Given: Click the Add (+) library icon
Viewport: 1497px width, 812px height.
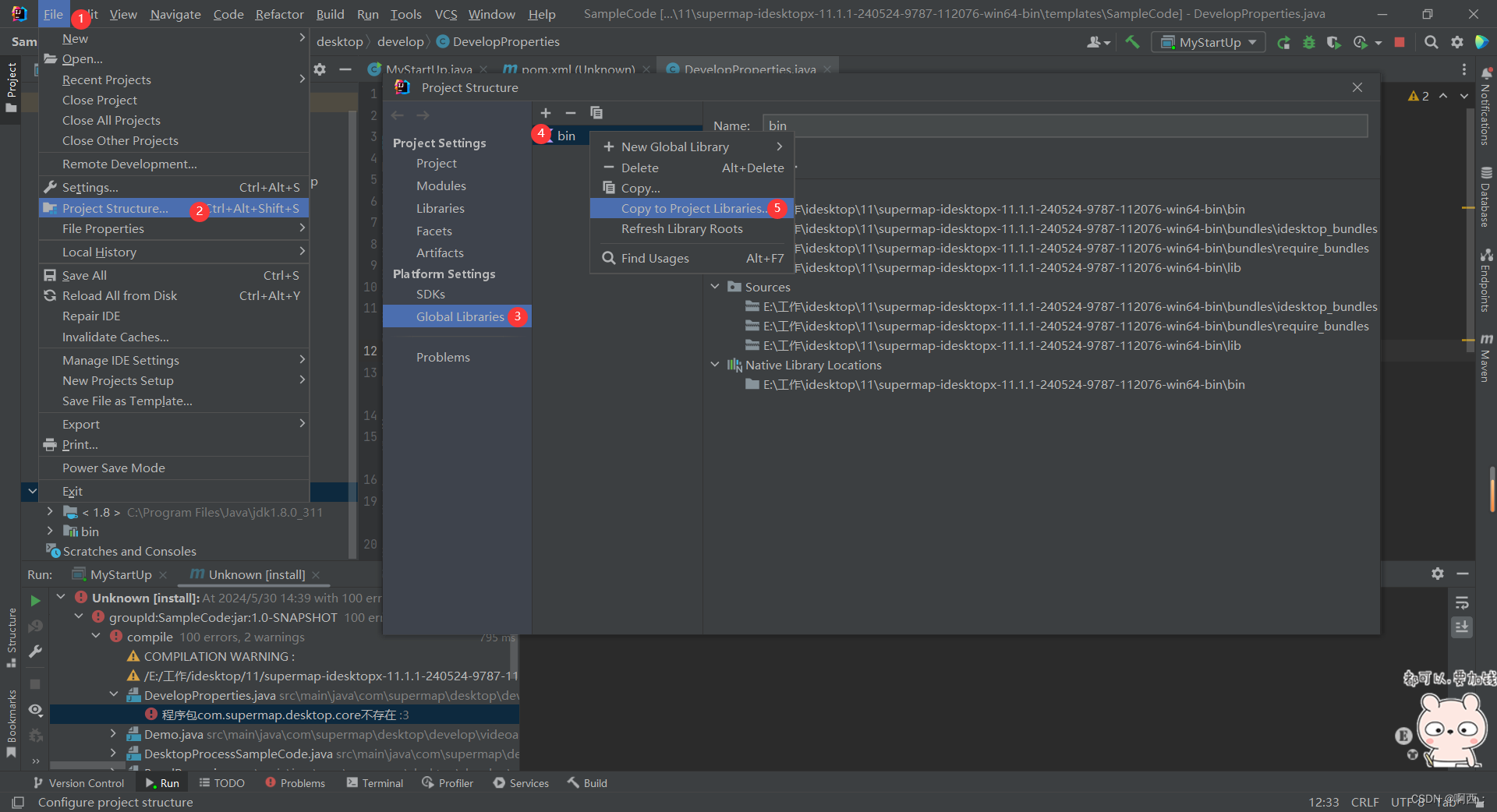Looking at the screenshot, I should tap(546, 113).
